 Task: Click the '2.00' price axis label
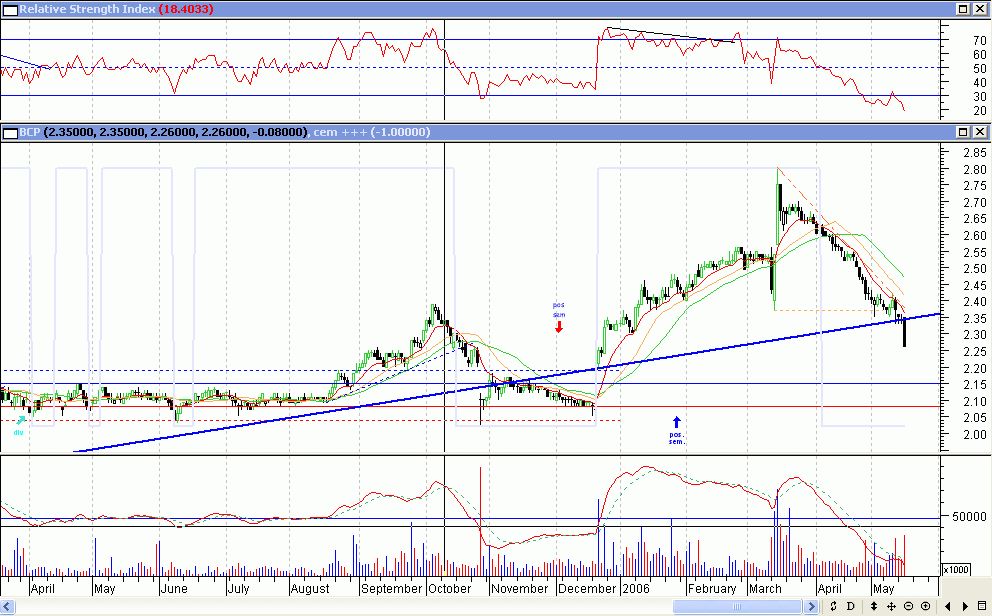click(x=975, y=434)
